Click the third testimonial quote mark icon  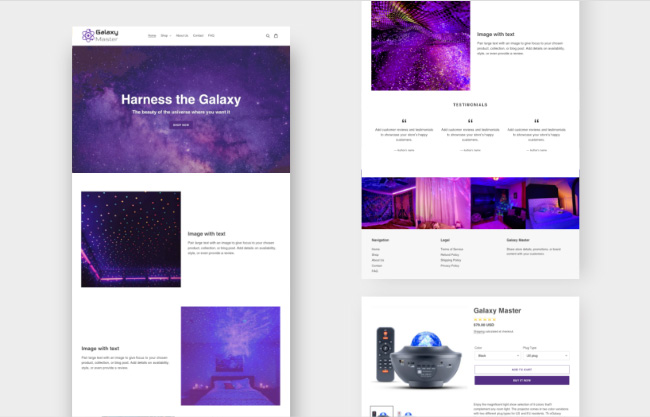point(536,121)
